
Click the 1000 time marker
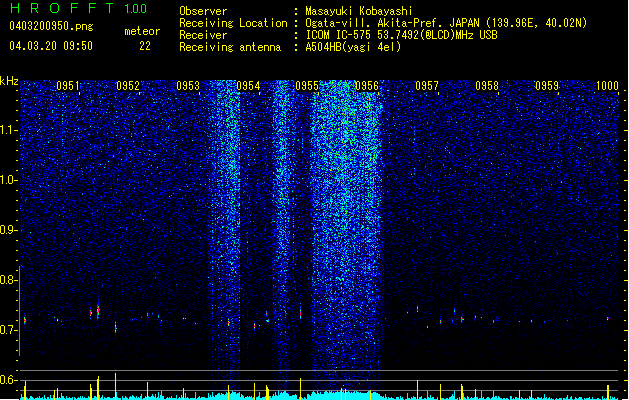[607, 86]
